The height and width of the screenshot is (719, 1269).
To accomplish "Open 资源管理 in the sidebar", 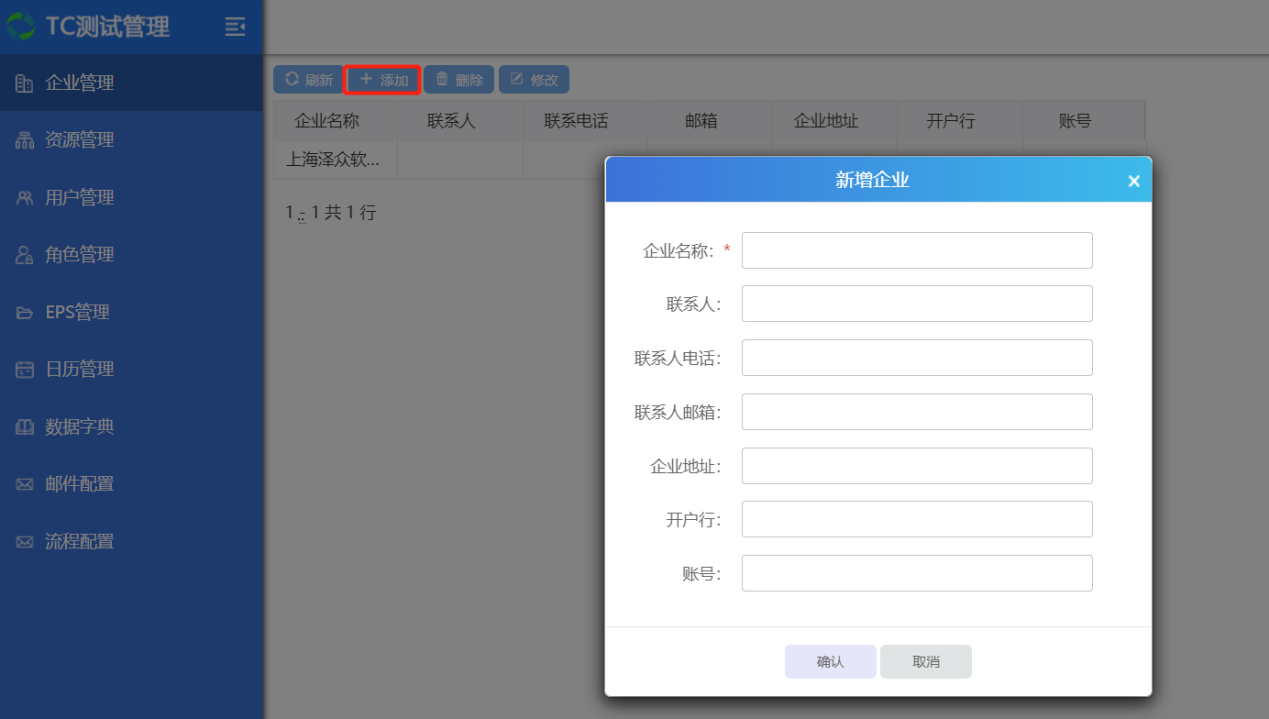I will coord(80,140).
